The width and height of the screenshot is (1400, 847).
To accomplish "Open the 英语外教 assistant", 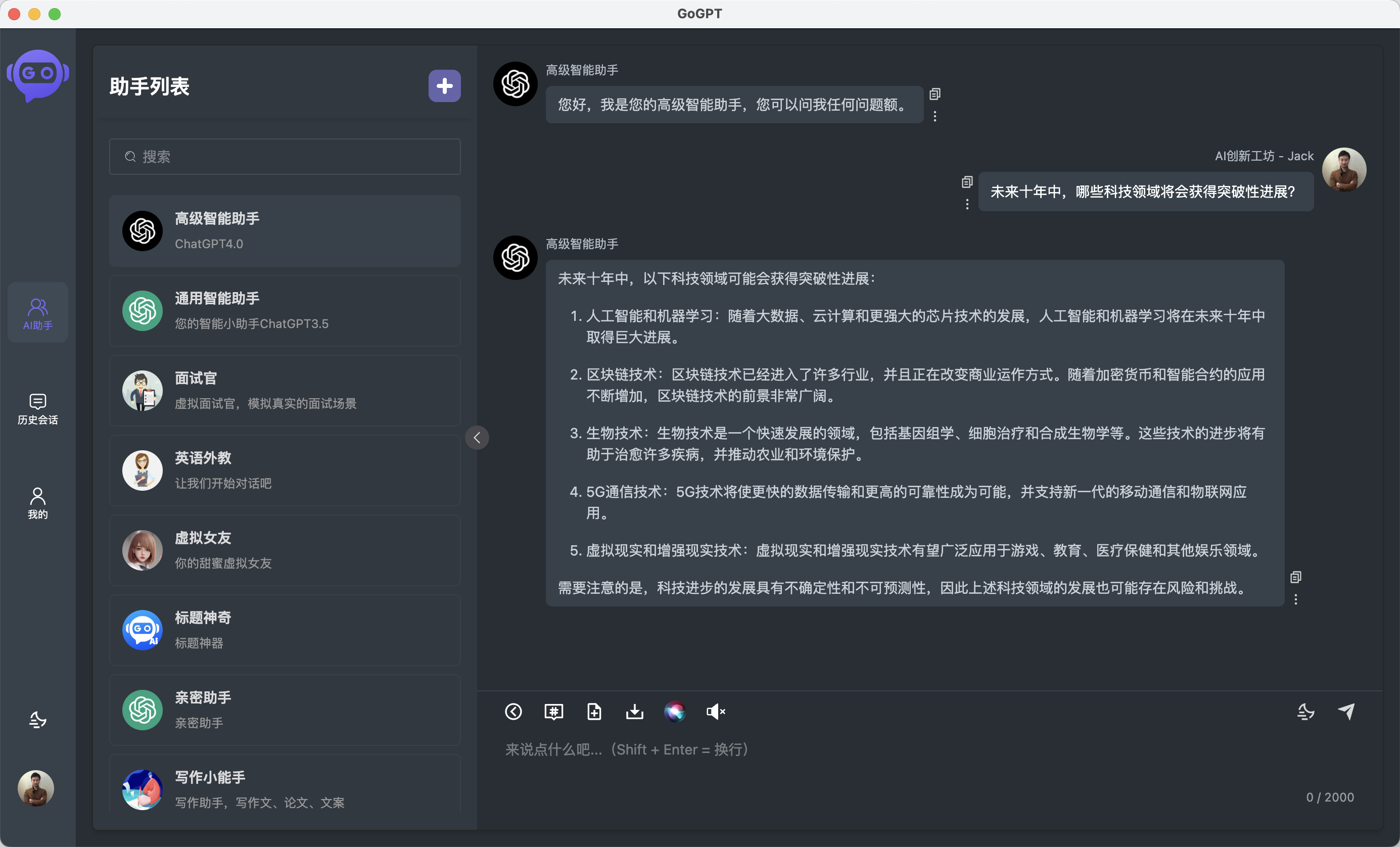I will 285,470.
